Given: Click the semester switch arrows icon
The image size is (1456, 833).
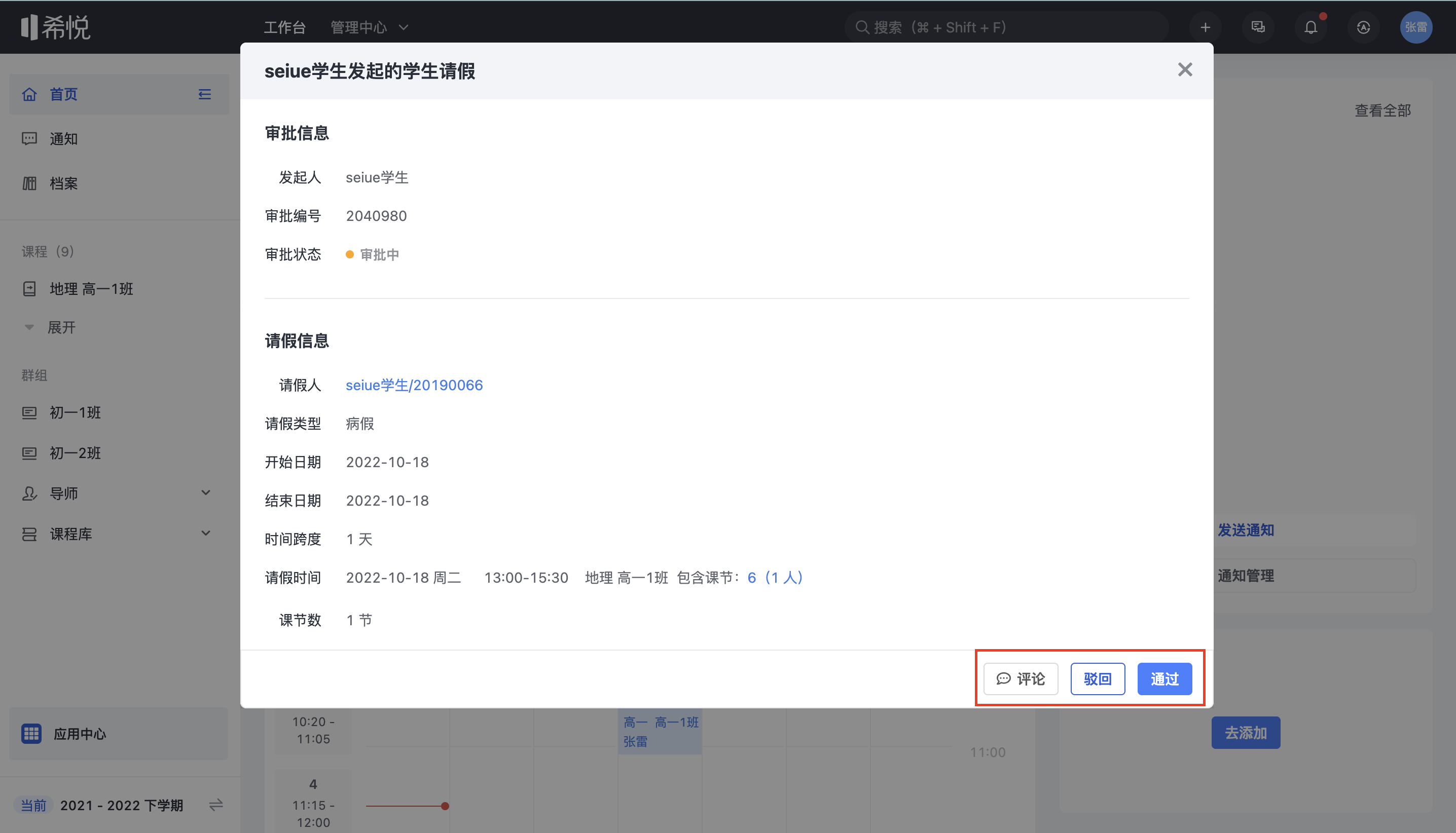Looking at the screenshot, I should [x=216, y=805].
